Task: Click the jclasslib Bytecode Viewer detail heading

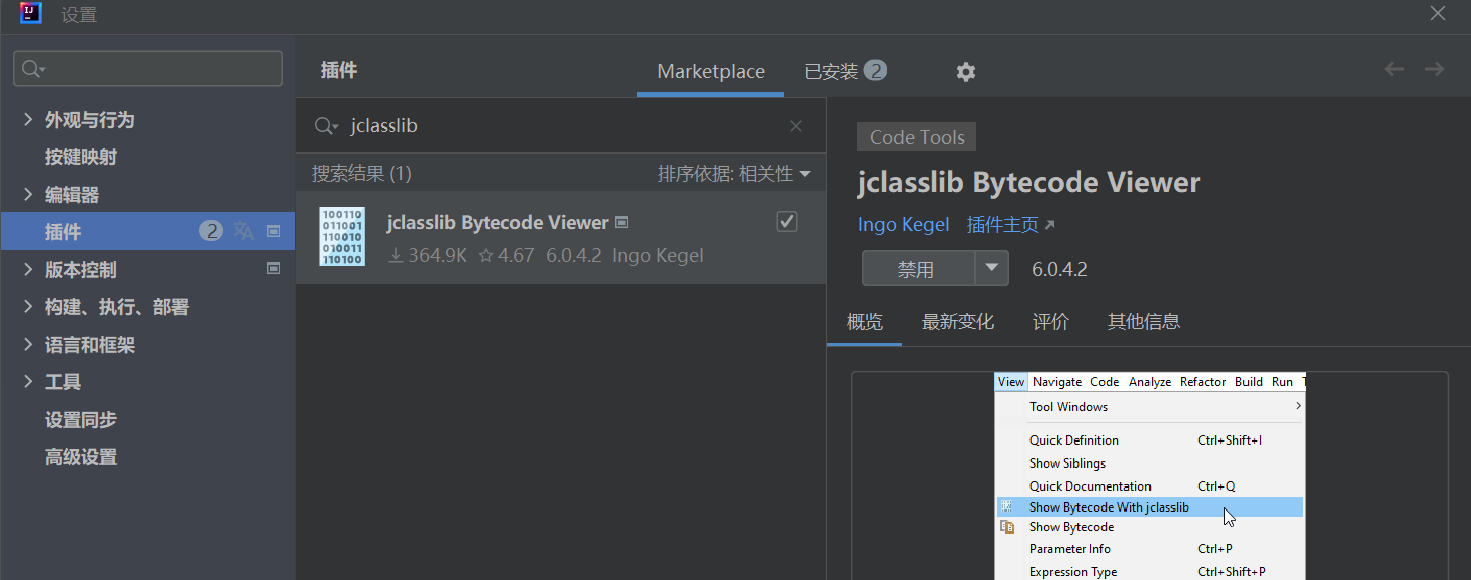Action: (x=1029, y=183)
